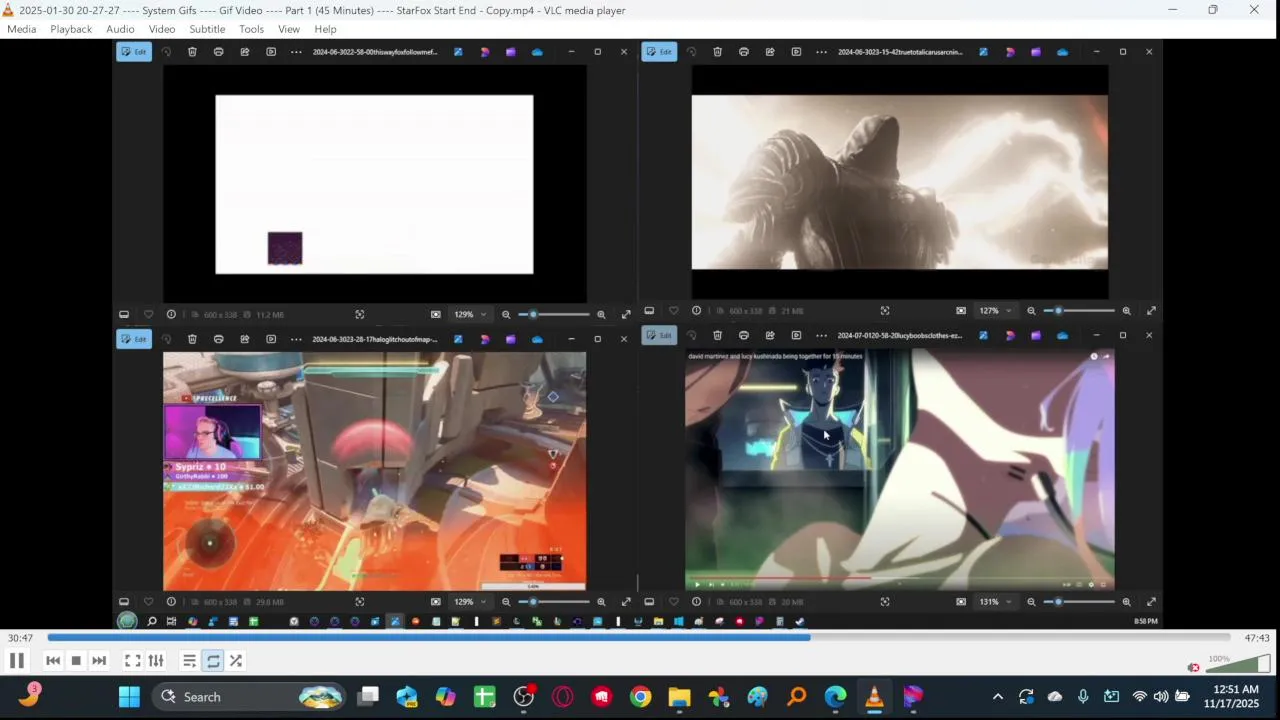Open Task View from taskbar
Viewport: 1280px width, 720px height.
click(x=369, y=697)
